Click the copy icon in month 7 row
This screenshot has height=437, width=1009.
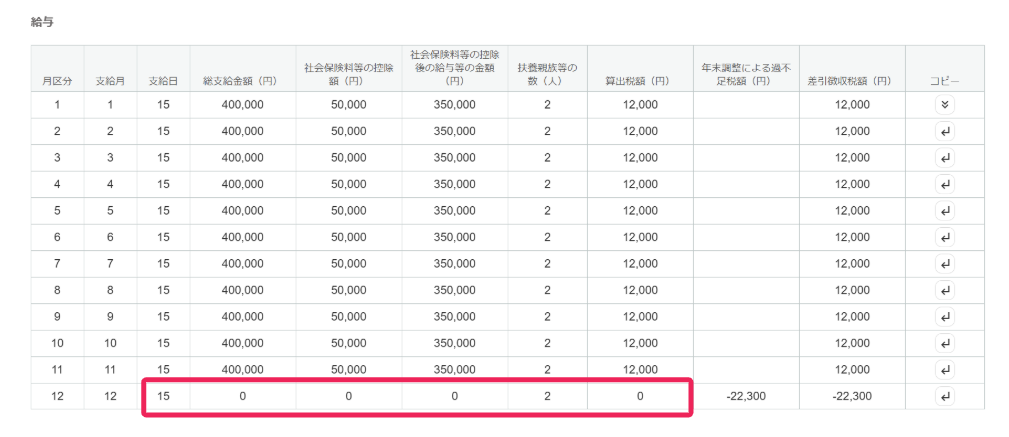(x=945, y=264)
